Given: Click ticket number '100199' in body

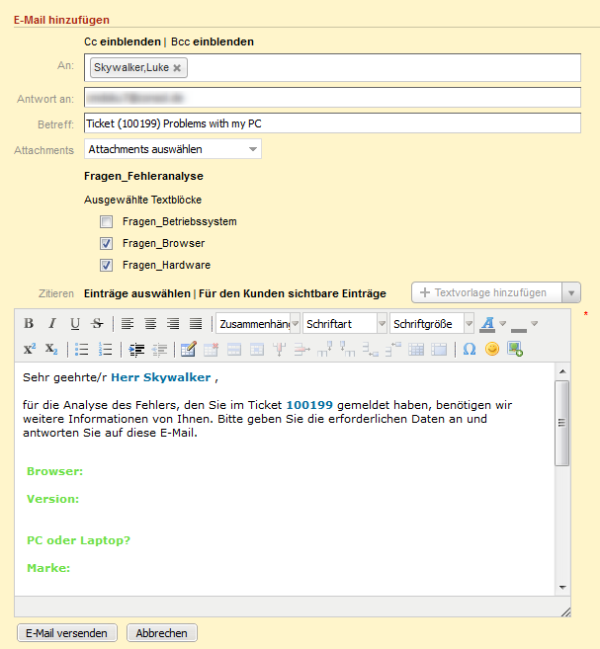Looking at the screenshot, I should tap(310, 405).
